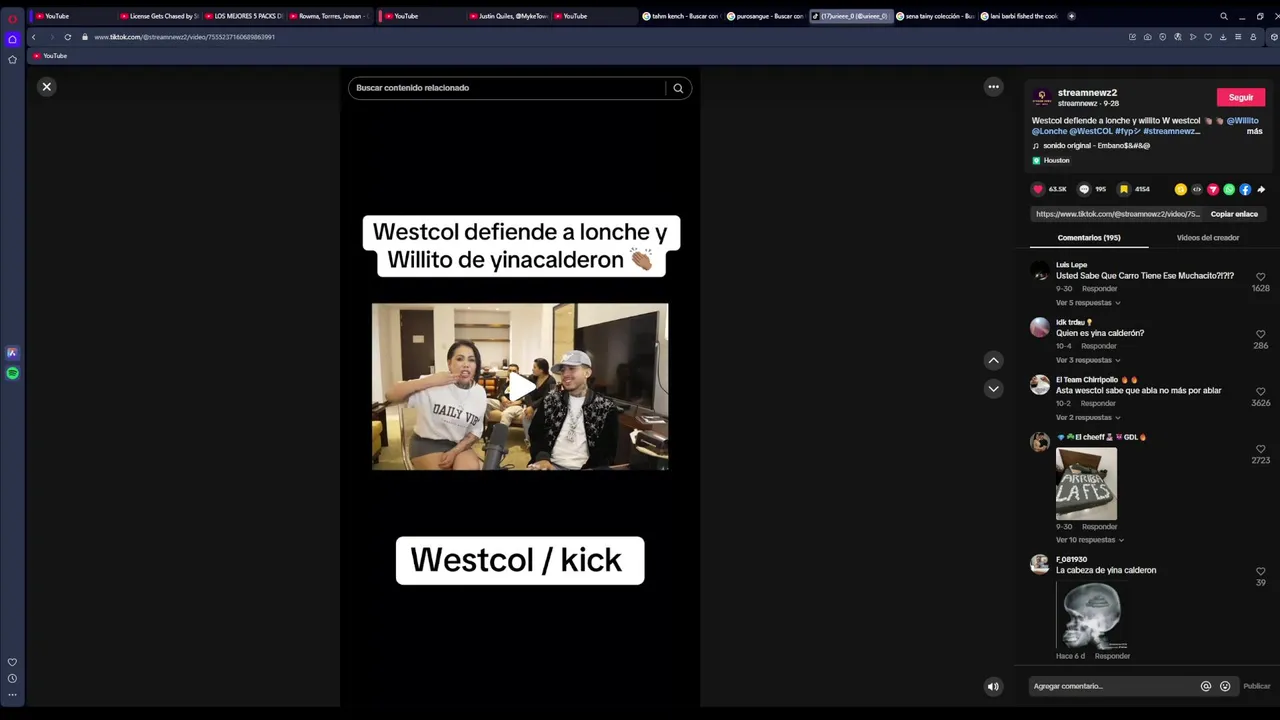
Task: Open the emoji picker in comment box
Action: click(x=1225, y=686)
